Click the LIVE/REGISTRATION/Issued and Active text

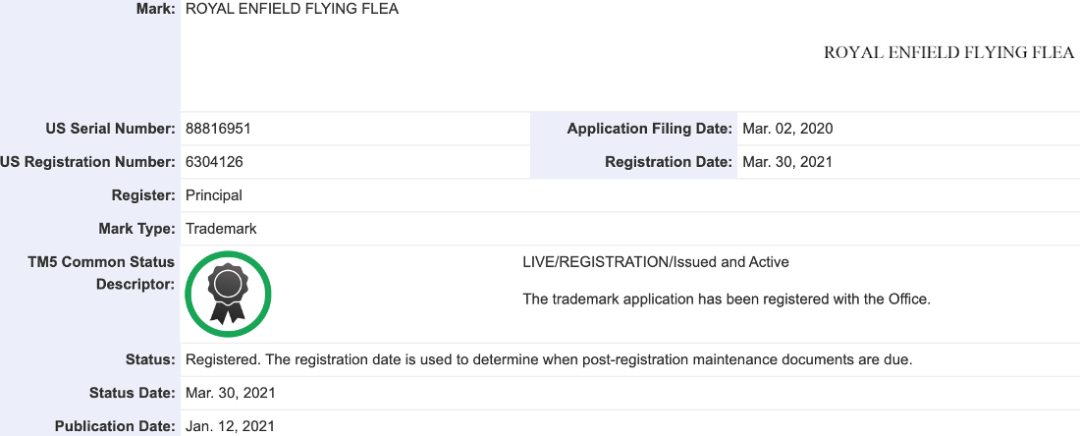(656, 262)
